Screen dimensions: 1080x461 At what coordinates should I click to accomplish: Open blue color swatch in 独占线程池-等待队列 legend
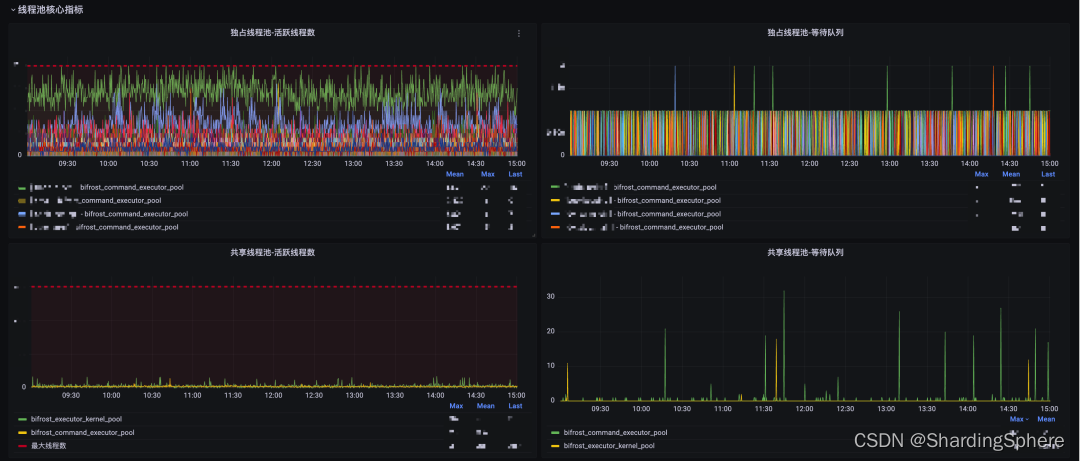555,214
